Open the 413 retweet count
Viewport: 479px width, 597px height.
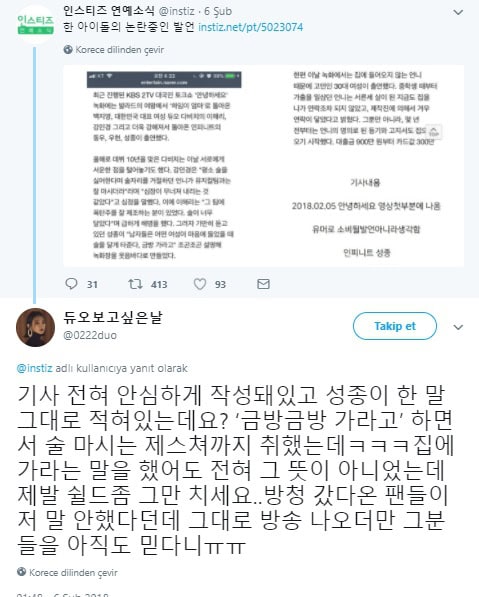pos(159,284)
